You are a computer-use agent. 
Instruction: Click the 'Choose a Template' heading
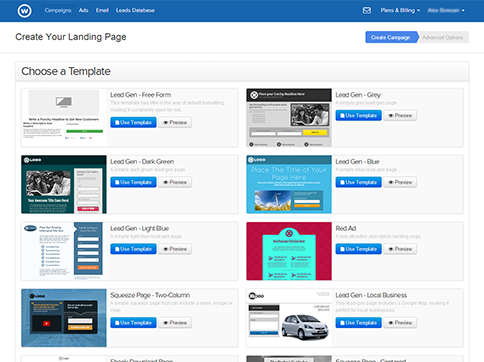[x=66, y=71]
